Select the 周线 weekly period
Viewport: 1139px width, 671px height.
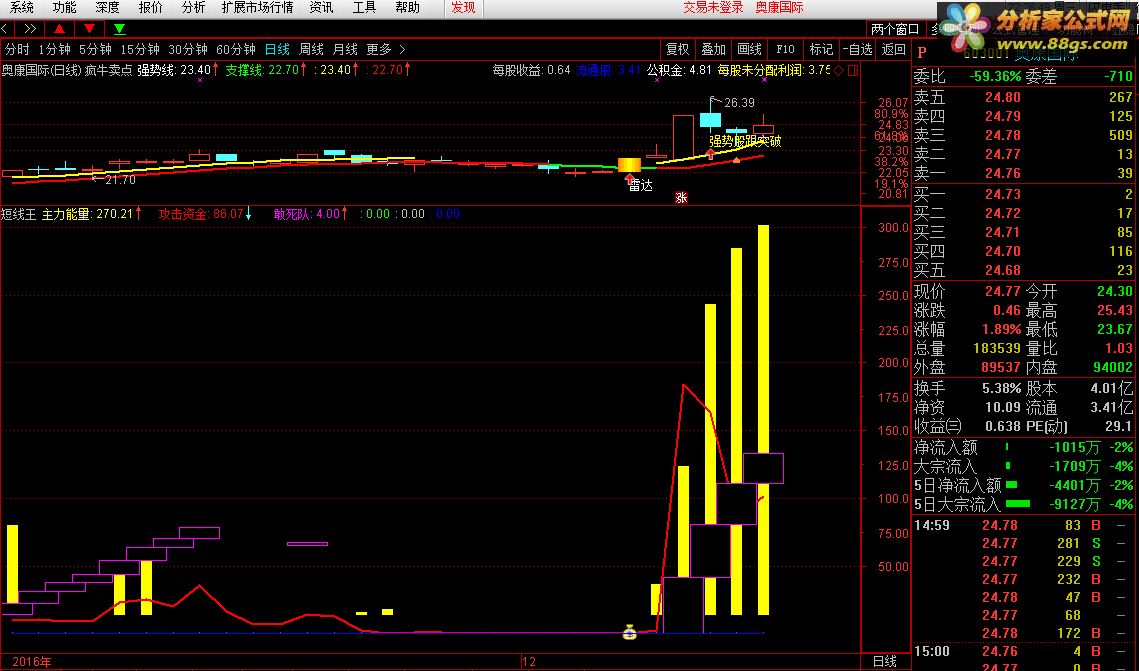[x=311, y=49]
